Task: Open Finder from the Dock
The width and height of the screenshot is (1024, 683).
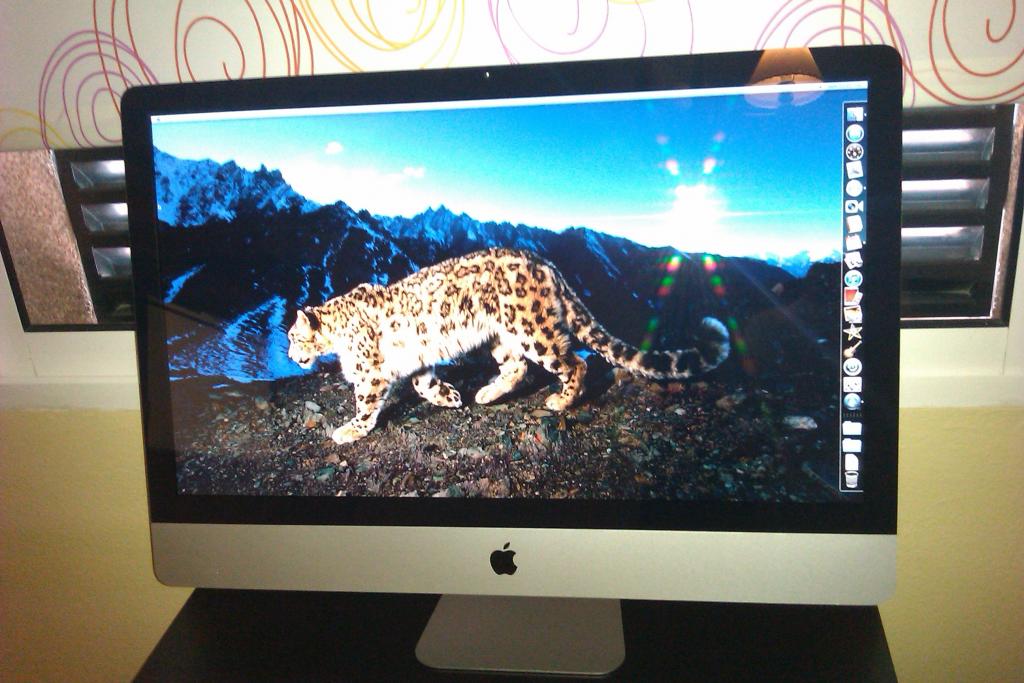Action: pyautogui.click(x=855, y=116)
